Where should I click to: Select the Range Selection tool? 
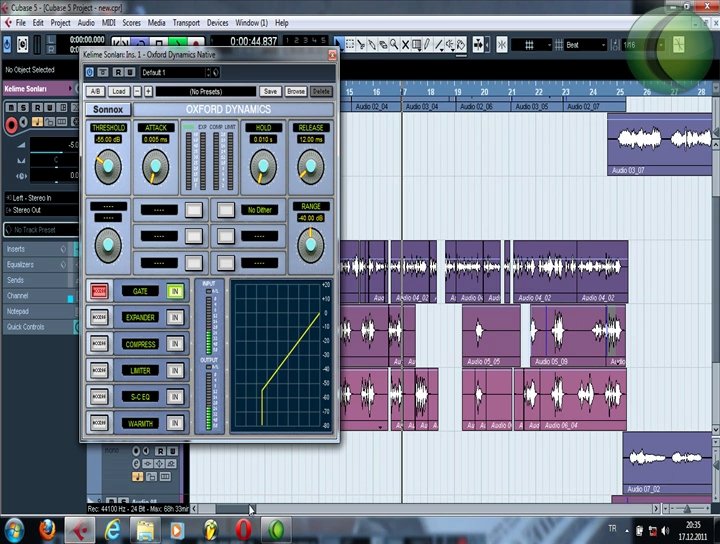(350, 45)
